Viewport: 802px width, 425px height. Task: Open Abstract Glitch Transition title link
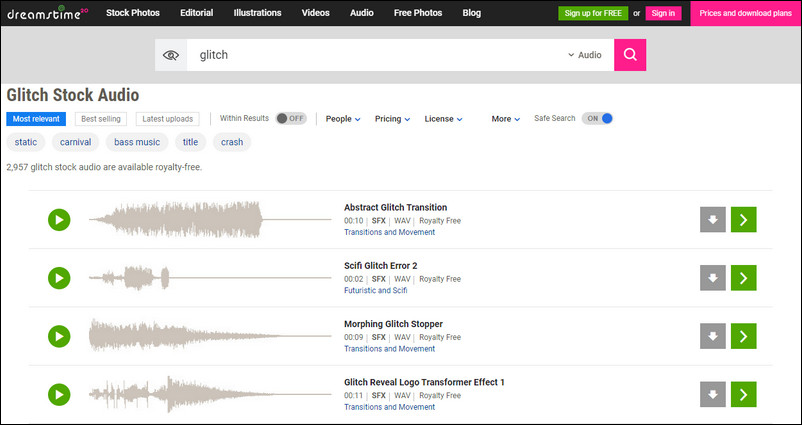395,208
